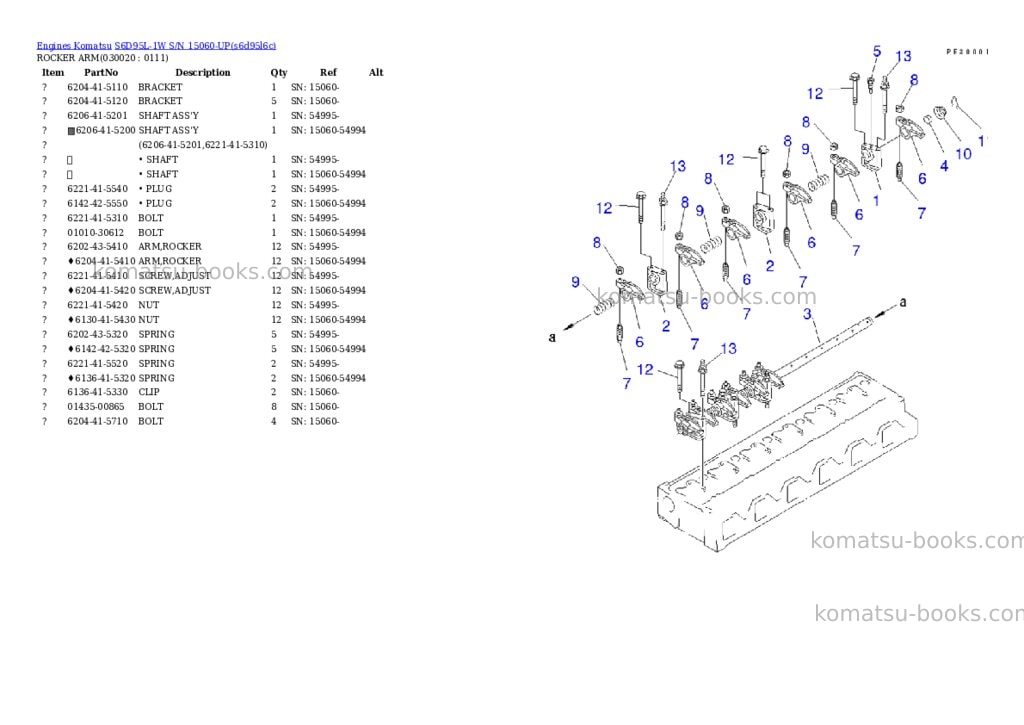The width and height of the screenshot is (1024, 725).
Task: Select part number 6142-42-5320
Action: (x=105, y=349)
